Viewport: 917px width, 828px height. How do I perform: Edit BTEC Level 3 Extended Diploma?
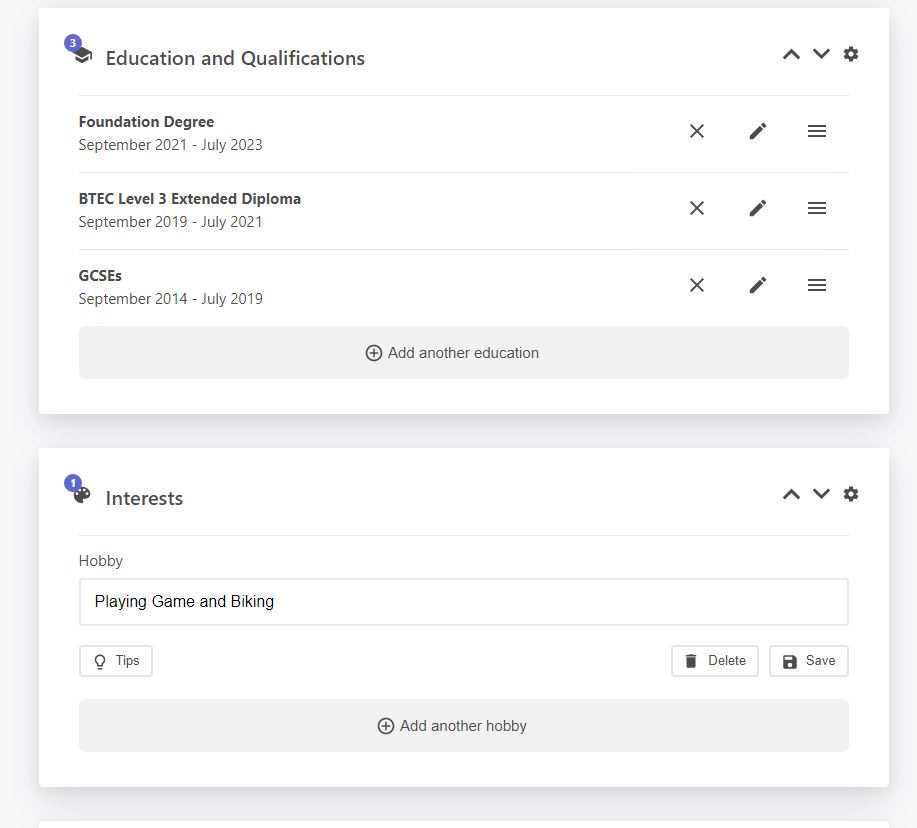[758, 208]
